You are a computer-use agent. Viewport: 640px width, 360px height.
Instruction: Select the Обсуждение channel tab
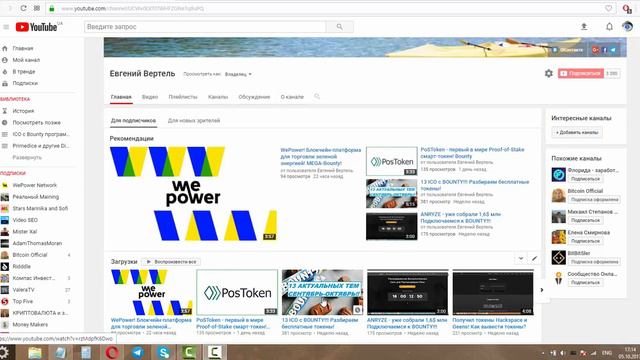254,97
